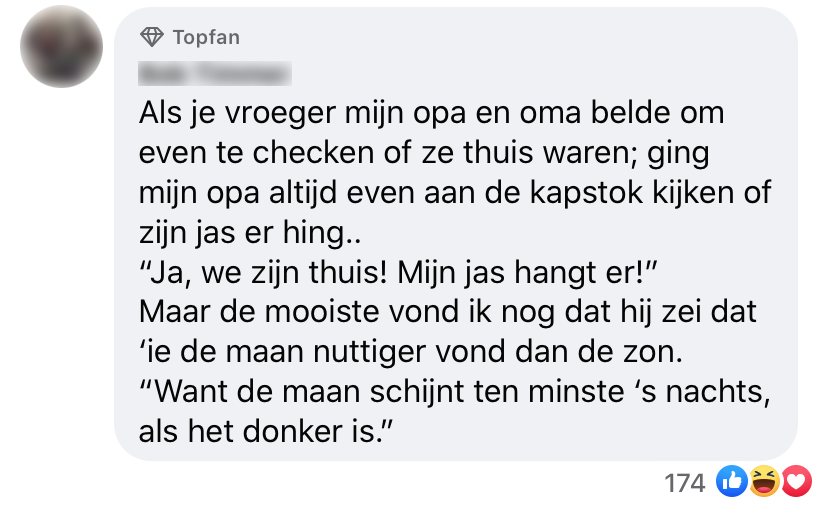The height and width of the screenshot is (505, 826).
Task: Click the line about "maan nuttiger vond"
Action: pos(411,352)
